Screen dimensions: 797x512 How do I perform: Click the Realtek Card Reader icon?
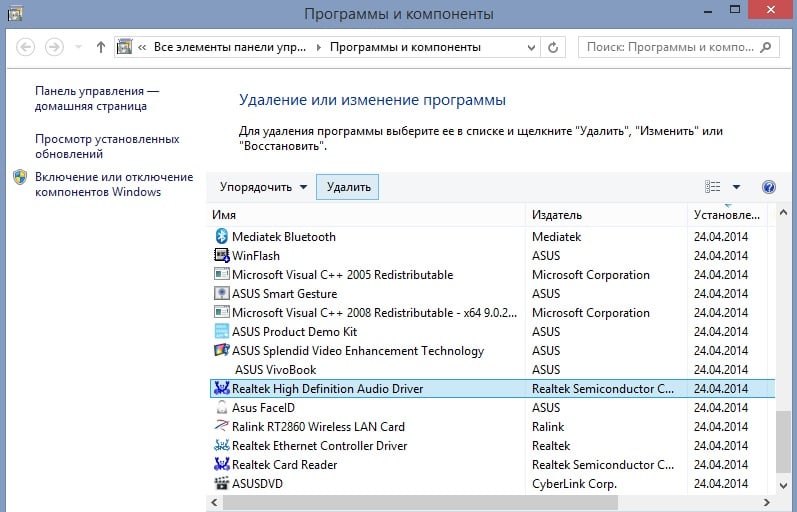[x=222, y=464]
